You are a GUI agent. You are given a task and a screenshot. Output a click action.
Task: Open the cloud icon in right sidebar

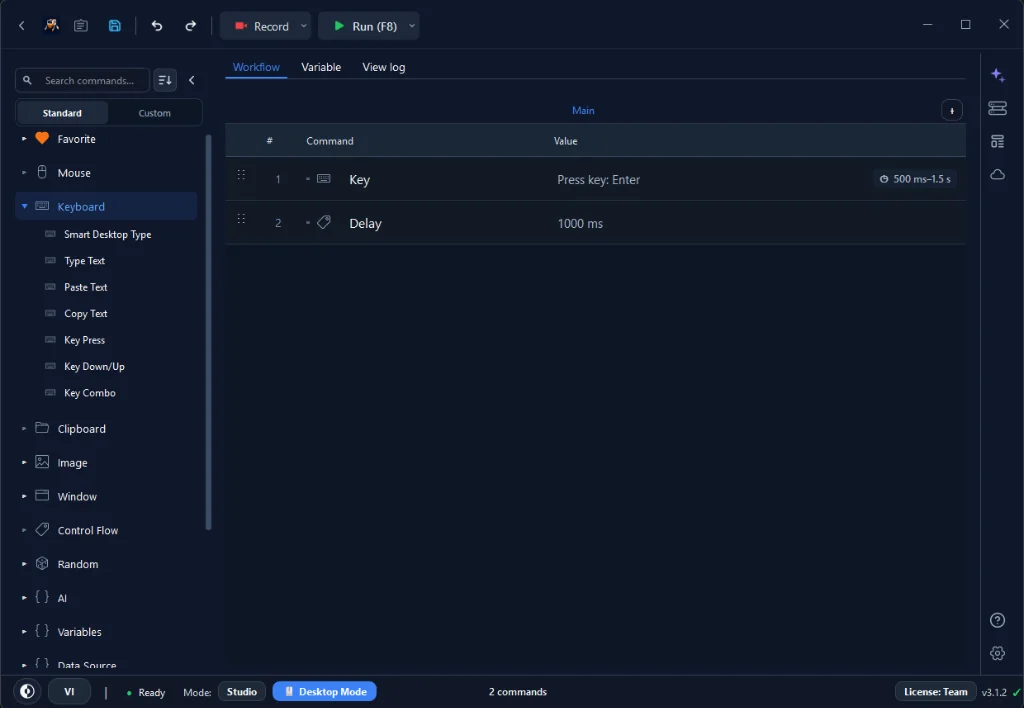tap(997, 174)
